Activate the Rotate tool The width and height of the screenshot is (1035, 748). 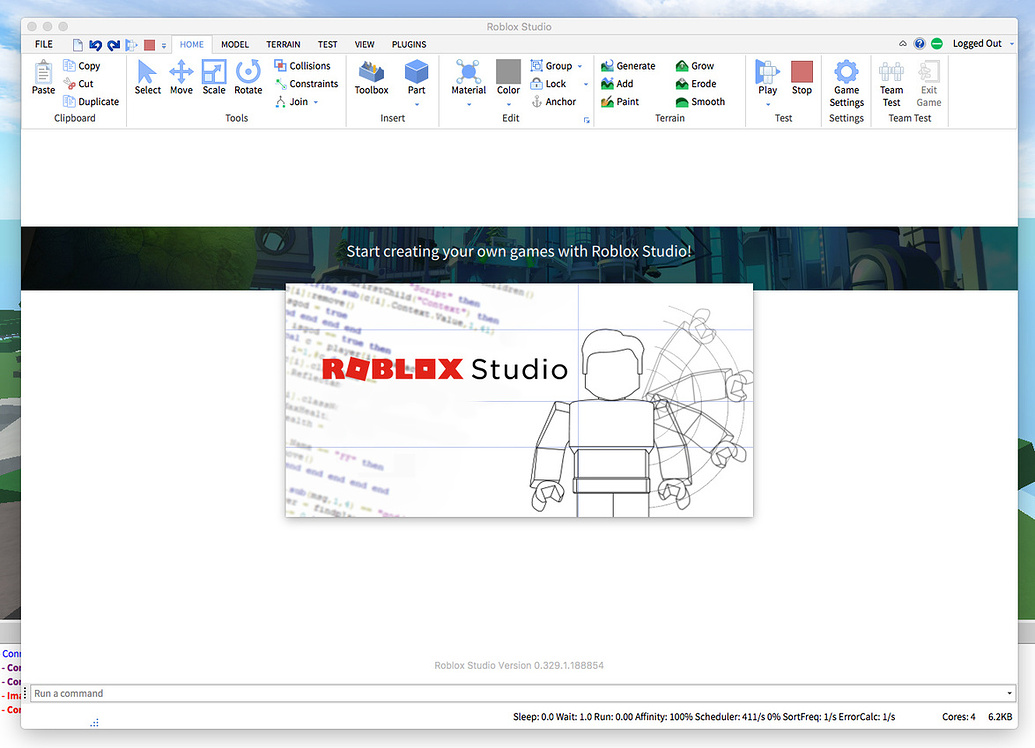point(248,77)
